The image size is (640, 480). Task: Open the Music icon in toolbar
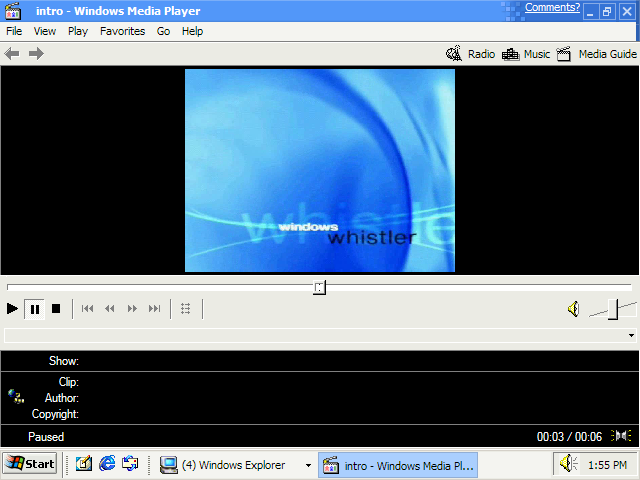coord(510,54)
